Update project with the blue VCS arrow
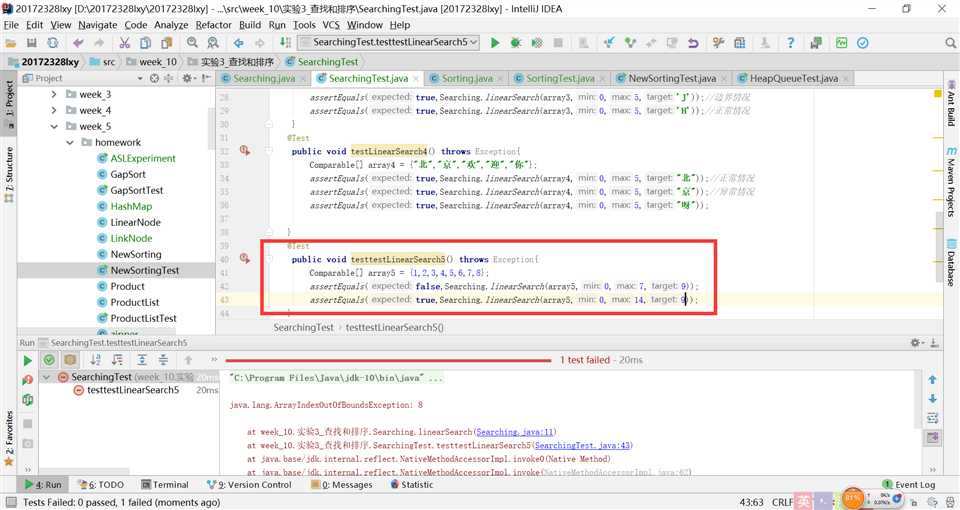This screenshot has width=960, height=510. coord(609,43)
